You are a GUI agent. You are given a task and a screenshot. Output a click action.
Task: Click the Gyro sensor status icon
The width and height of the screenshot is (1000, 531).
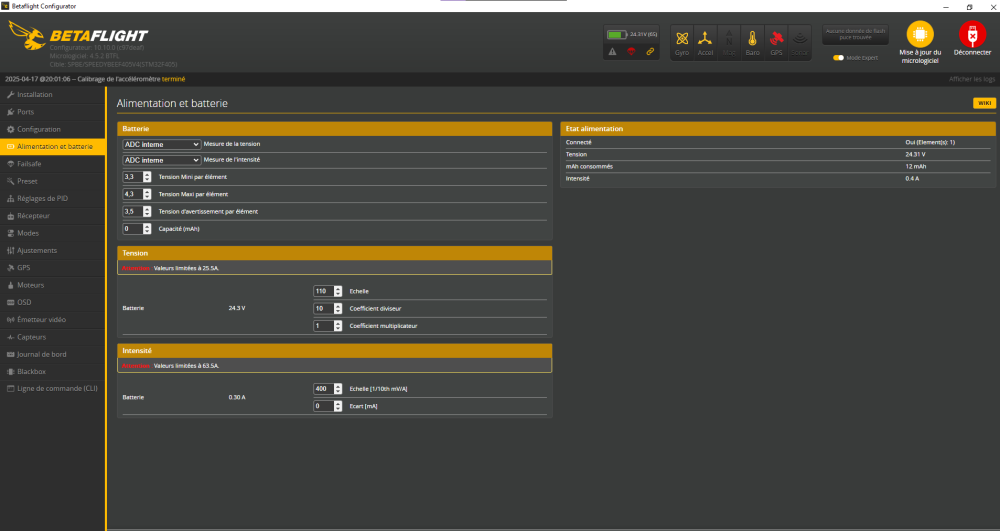tap(682, 40)
